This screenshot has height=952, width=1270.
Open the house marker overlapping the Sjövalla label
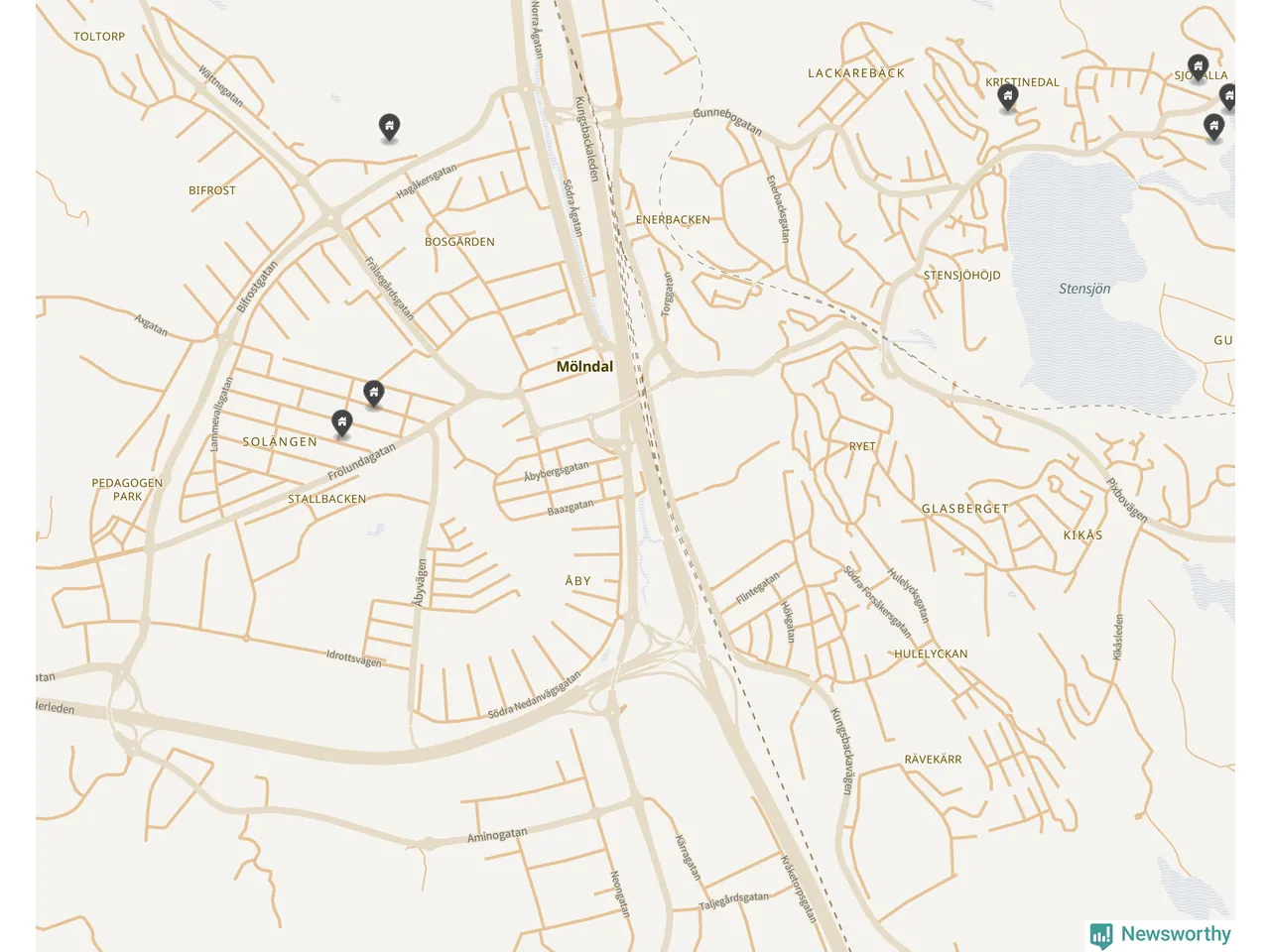pyautogui.click(x=1198, y=68)
